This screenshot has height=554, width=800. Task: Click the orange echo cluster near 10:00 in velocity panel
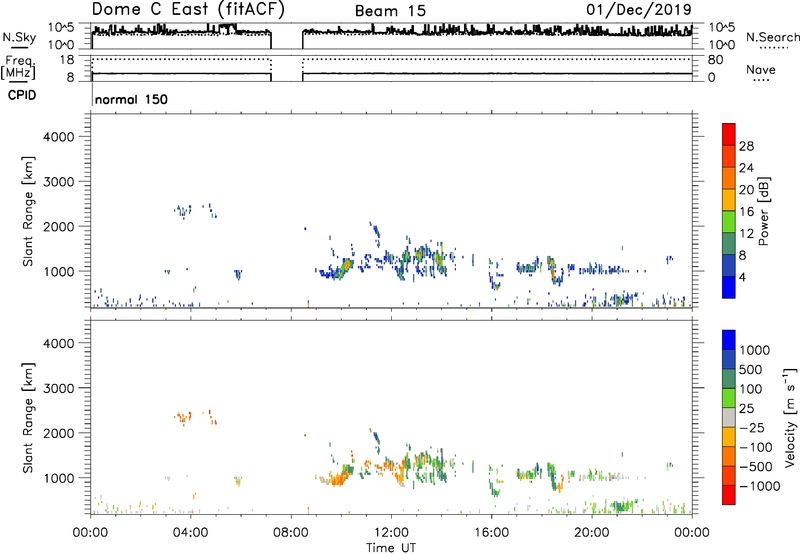[337, 478]
